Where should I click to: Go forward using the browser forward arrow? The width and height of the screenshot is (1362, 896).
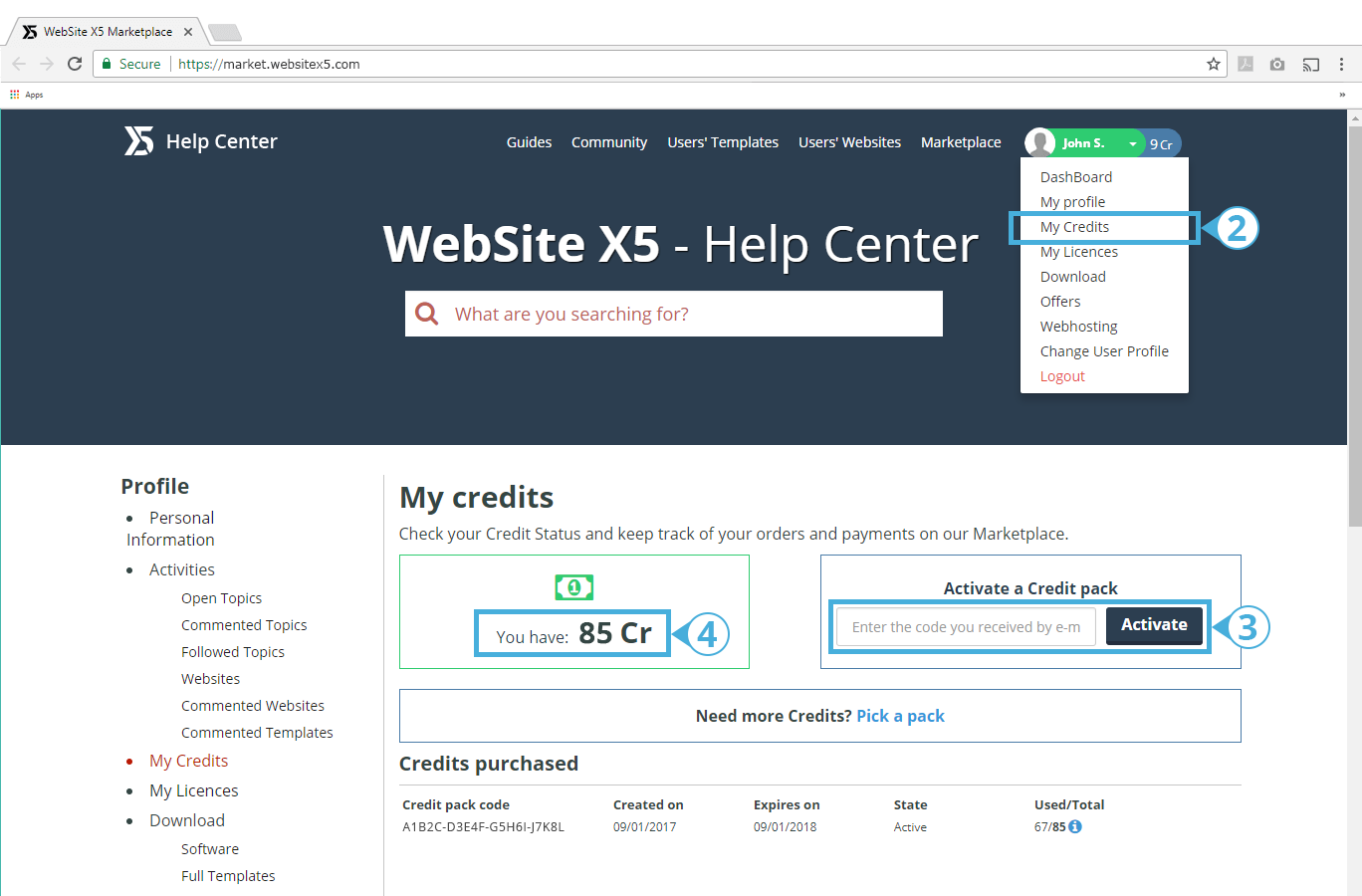[47, 64]
